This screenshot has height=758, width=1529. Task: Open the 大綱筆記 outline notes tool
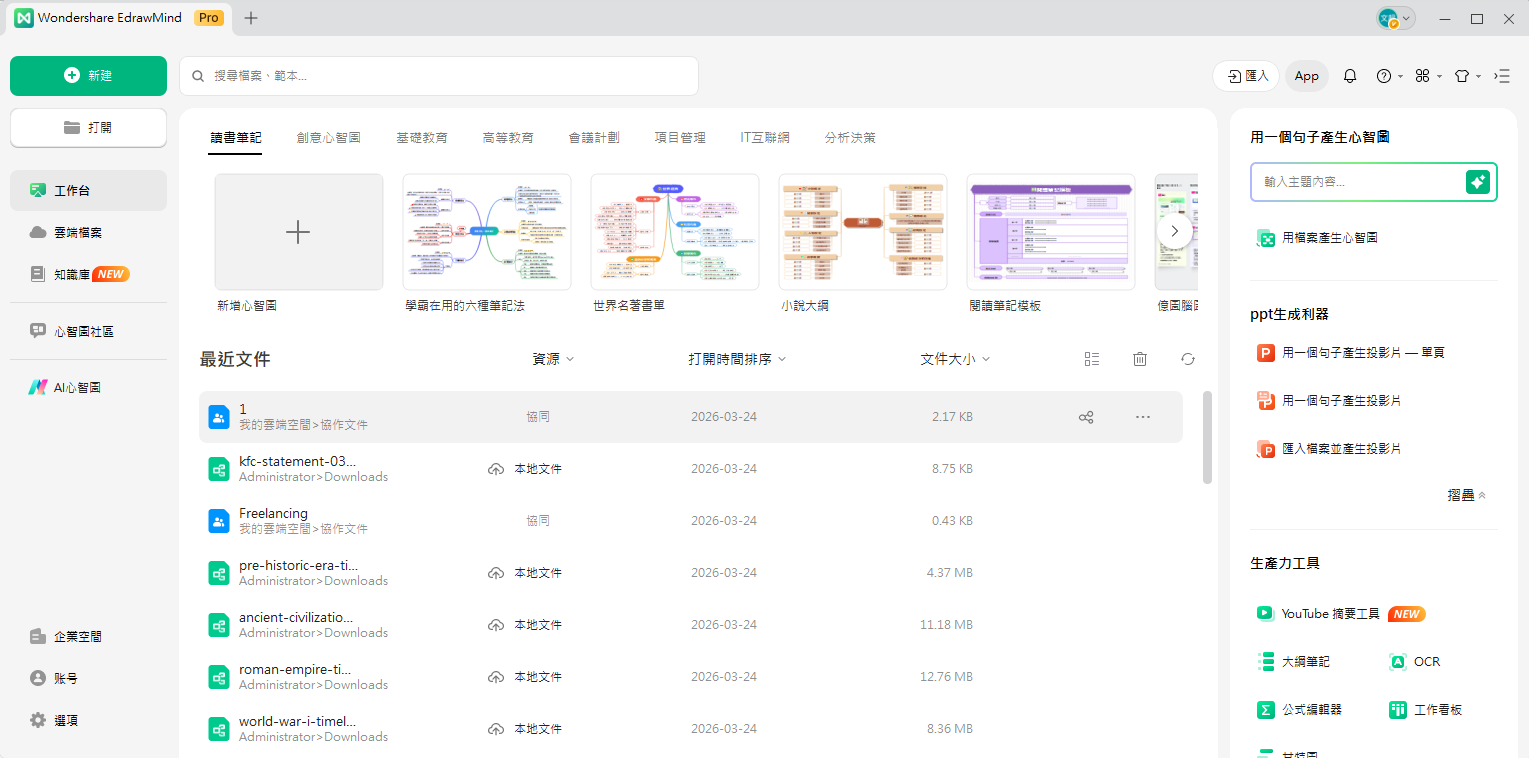point(1307,661)
